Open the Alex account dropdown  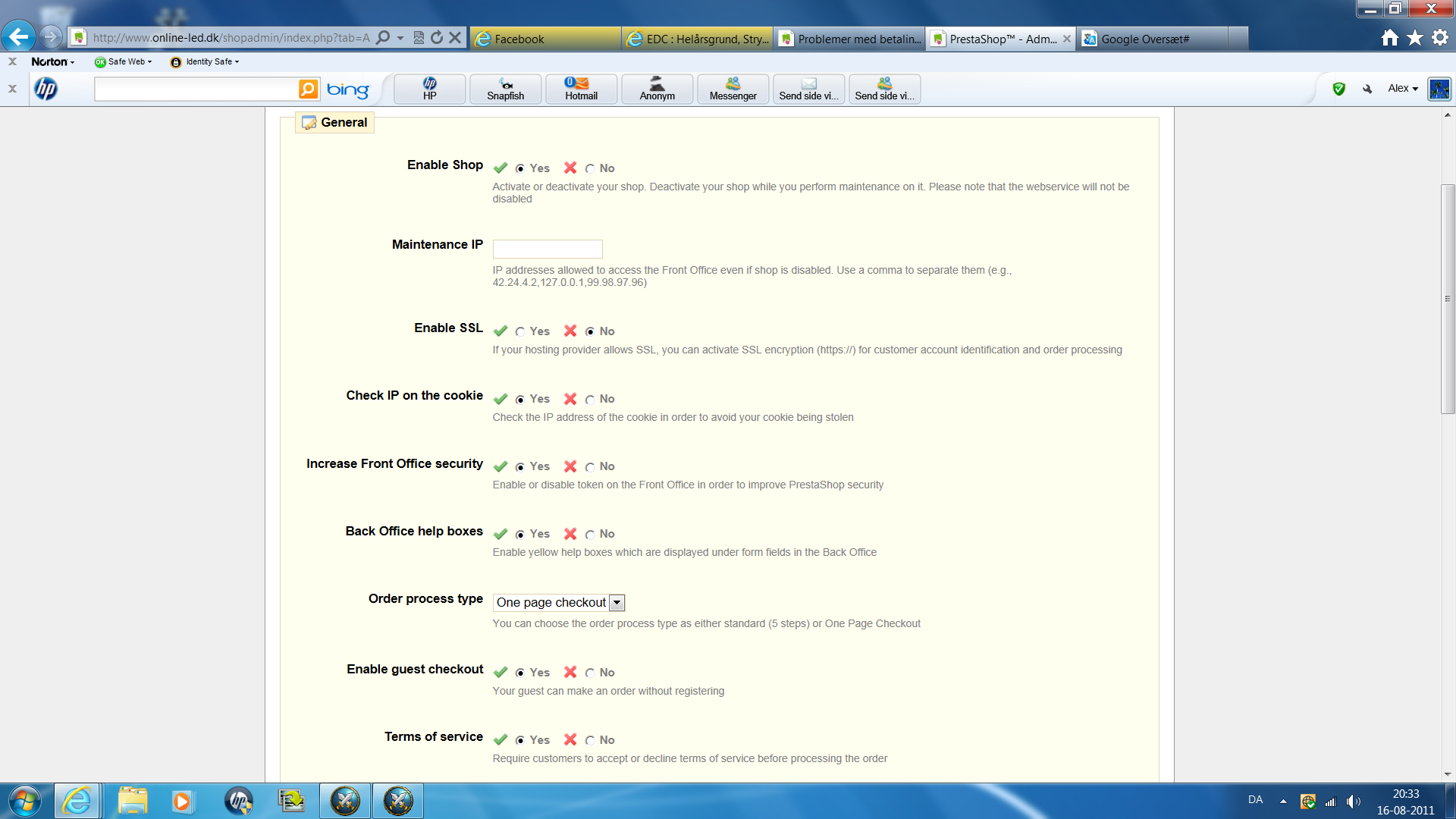pyautogui.click(x=1403, y=89)
